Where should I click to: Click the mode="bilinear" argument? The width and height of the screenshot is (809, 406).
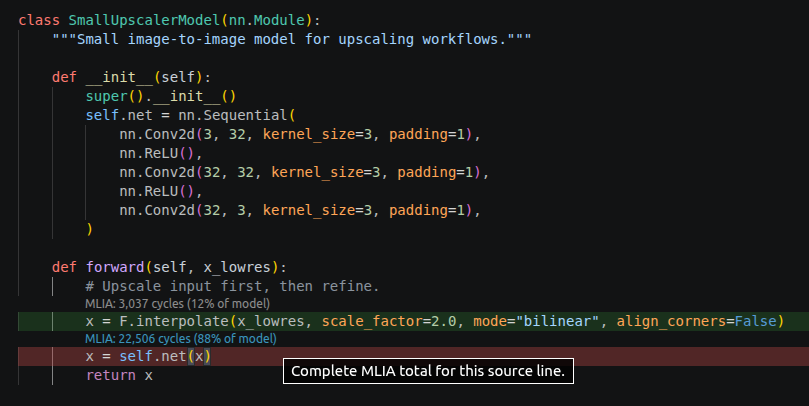click(536, 321)
